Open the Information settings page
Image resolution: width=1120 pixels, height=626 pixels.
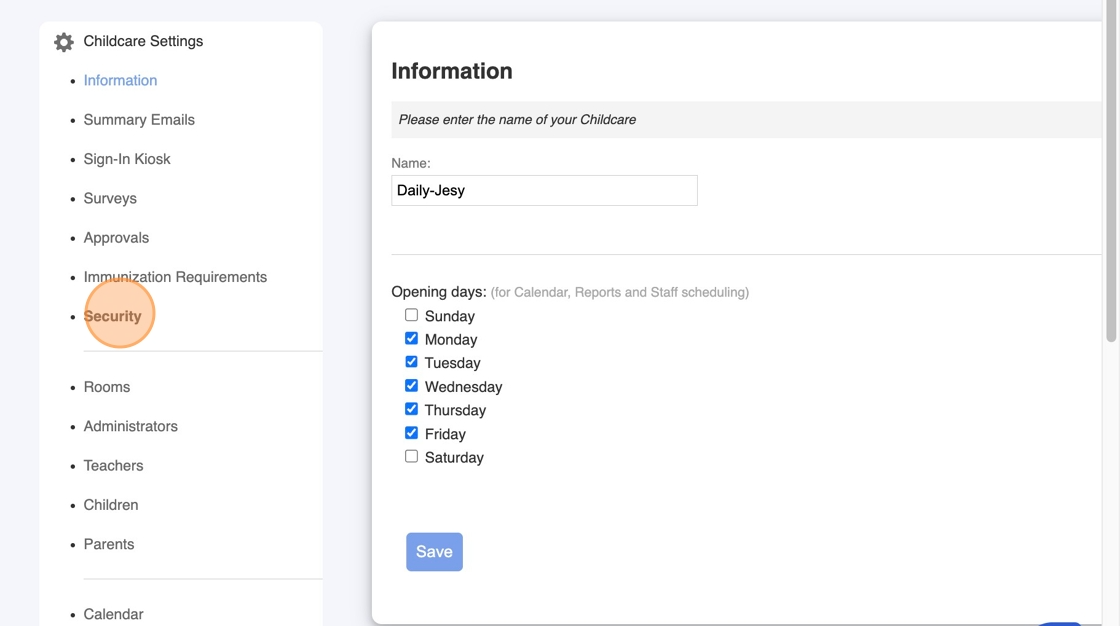(x=120, y=81)
